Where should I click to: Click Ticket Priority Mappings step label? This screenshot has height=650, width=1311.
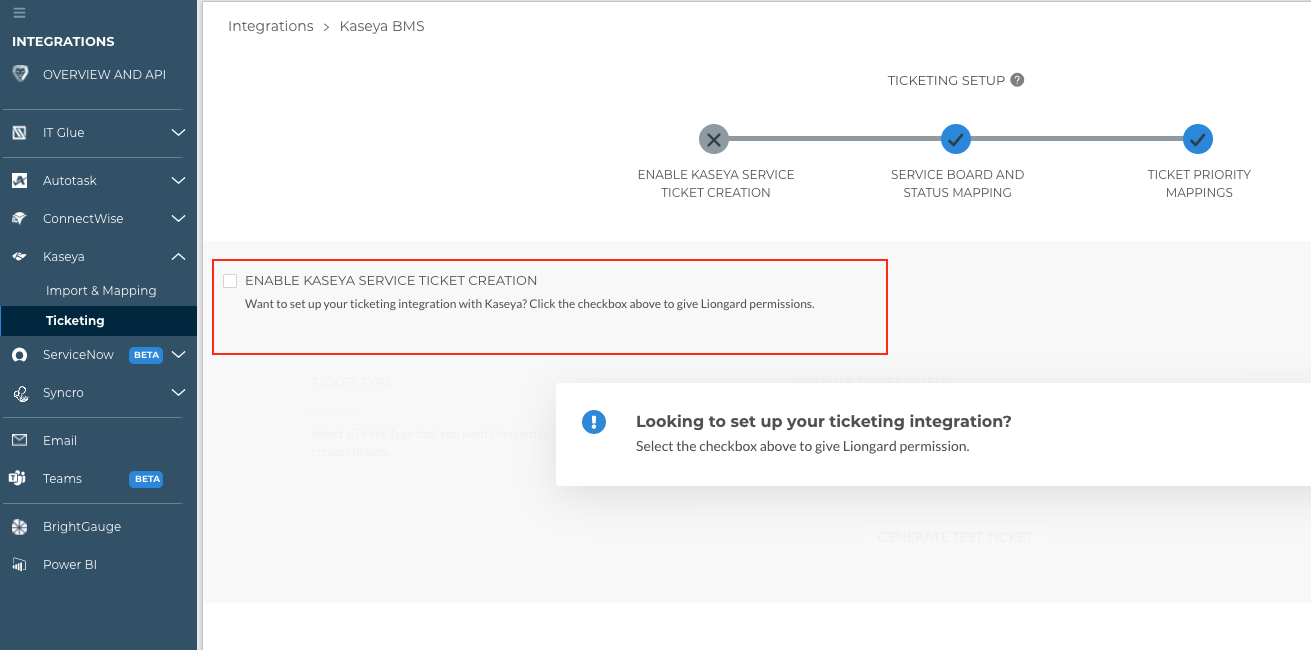[1199, 184]
